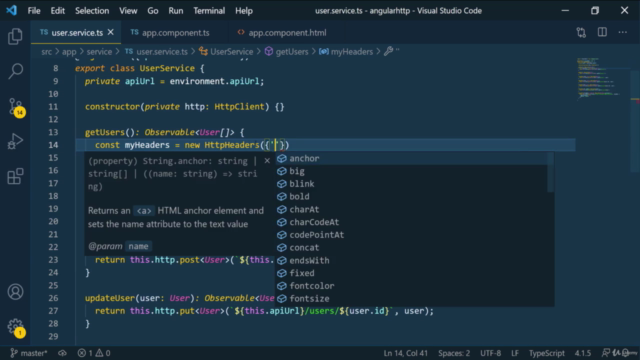Click the master branch in status bar
Viewport: 640px width, 360px height.
click(29, 353)
